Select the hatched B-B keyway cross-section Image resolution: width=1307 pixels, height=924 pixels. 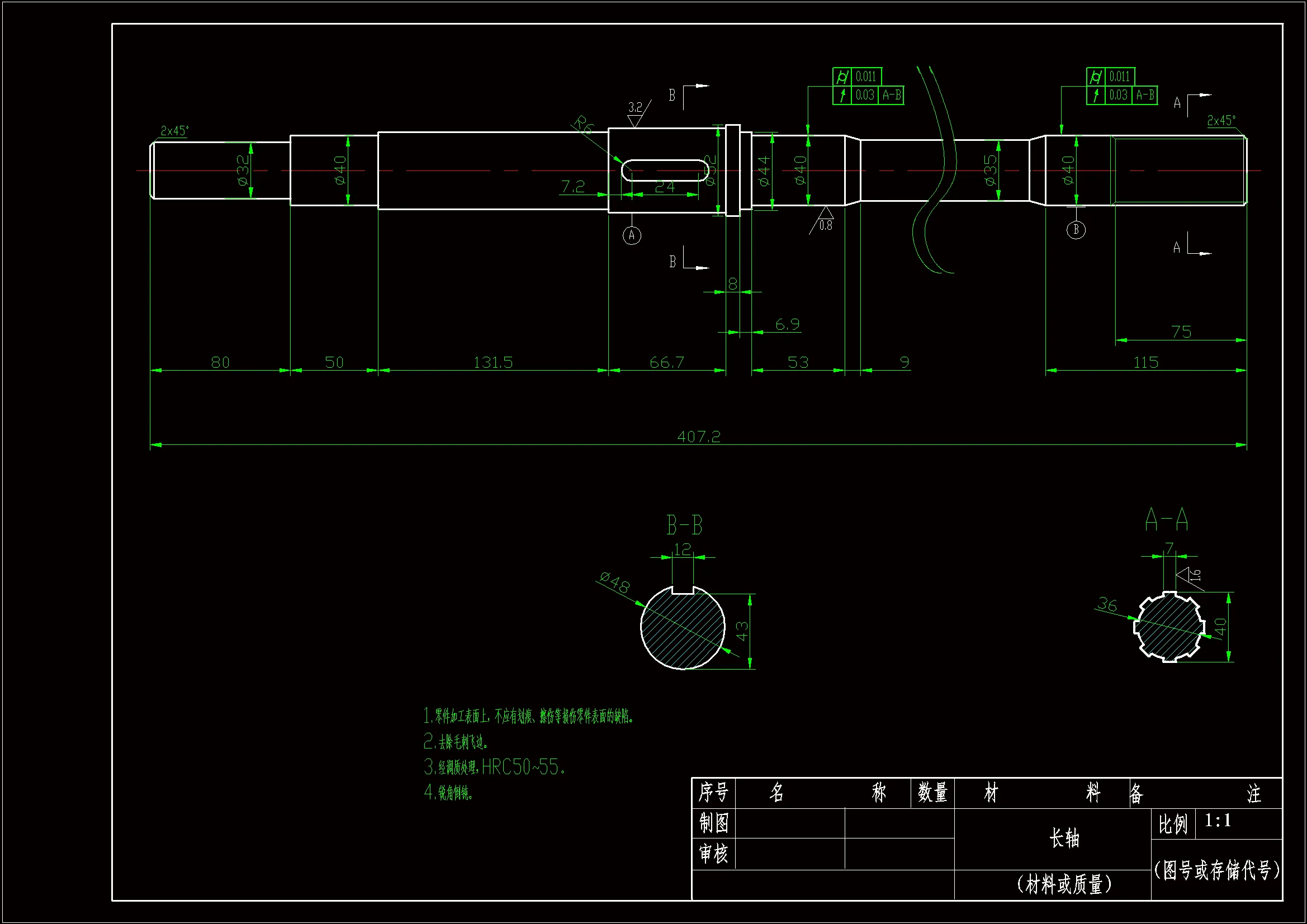point(682,629)
